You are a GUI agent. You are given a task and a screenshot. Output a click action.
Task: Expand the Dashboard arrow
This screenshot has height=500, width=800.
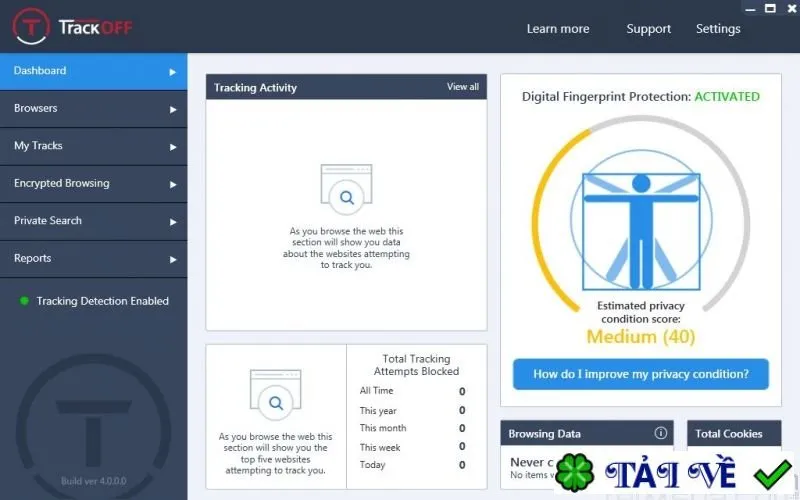pos(173,72)
